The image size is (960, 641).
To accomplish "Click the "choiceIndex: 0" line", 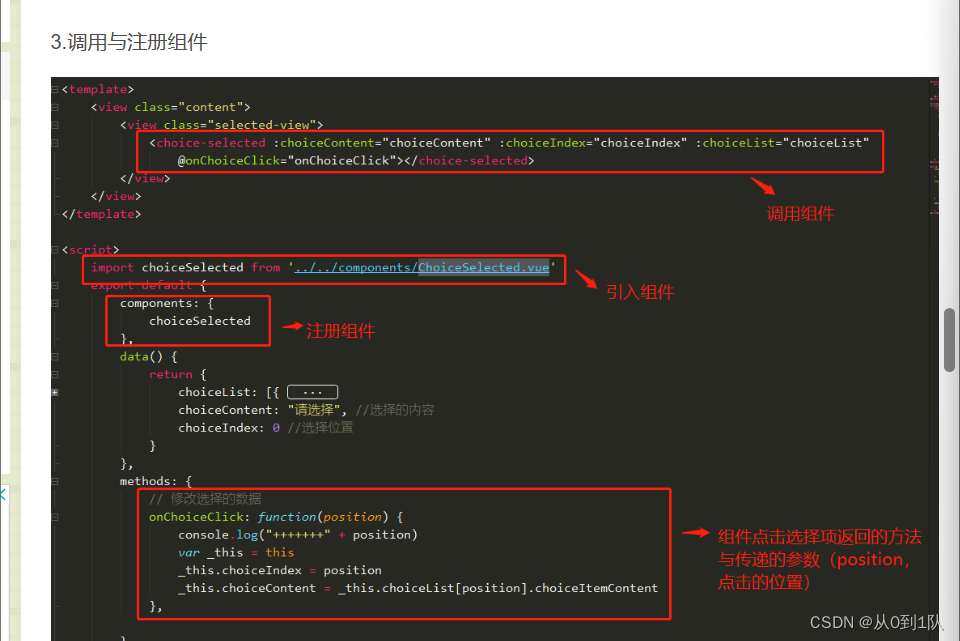I will pyautogui.click(x=229, y=427).
